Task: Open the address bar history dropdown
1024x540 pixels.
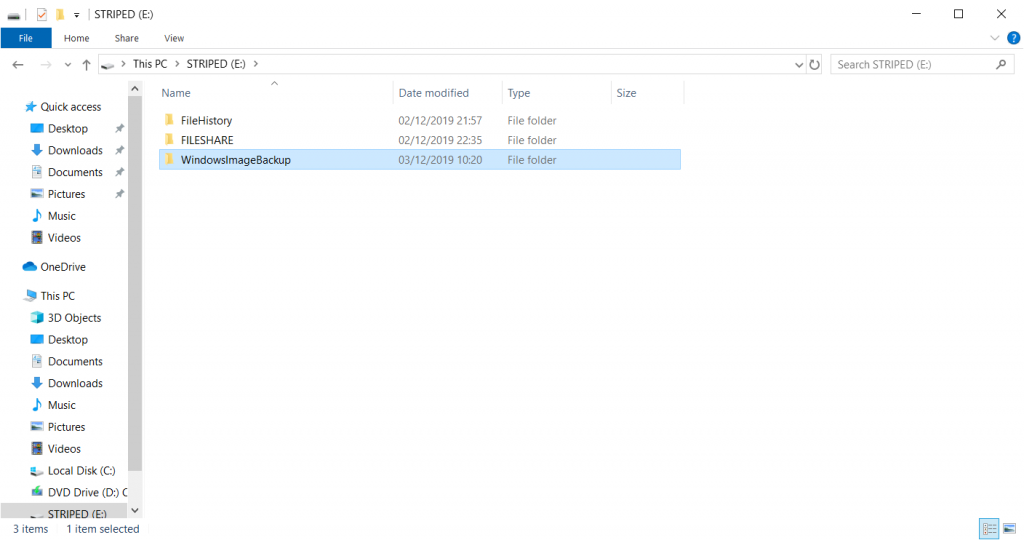Action: [x=799, y=65]
